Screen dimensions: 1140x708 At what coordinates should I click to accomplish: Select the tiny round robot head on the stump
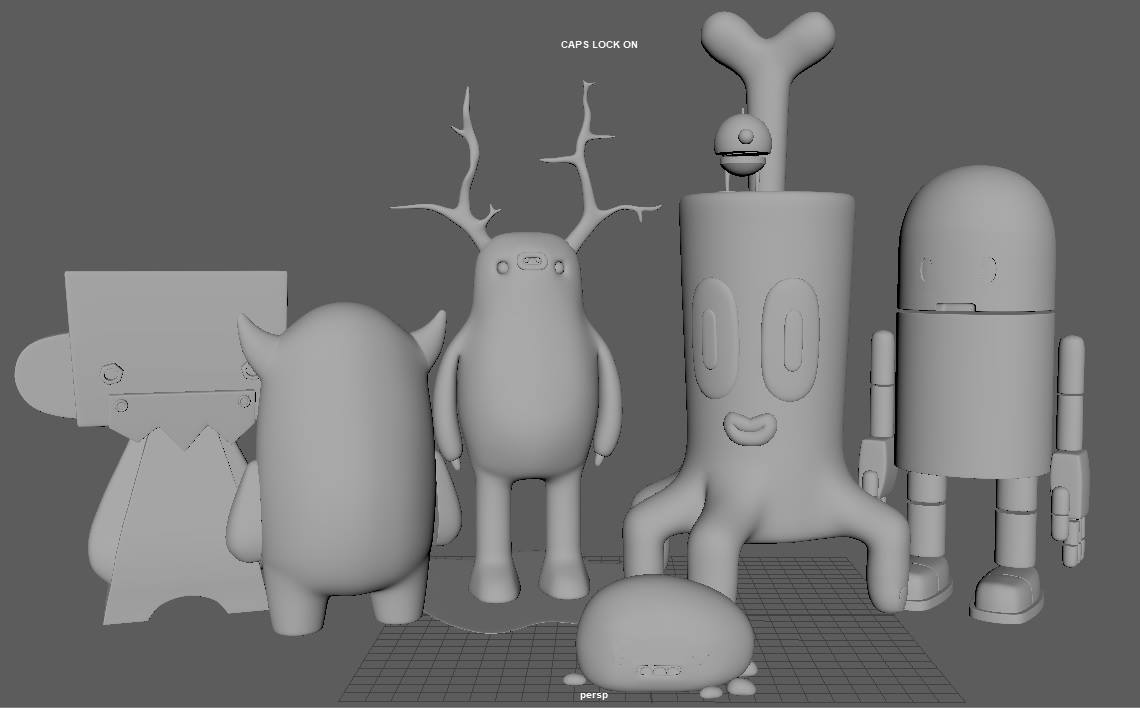coord(742,145)
